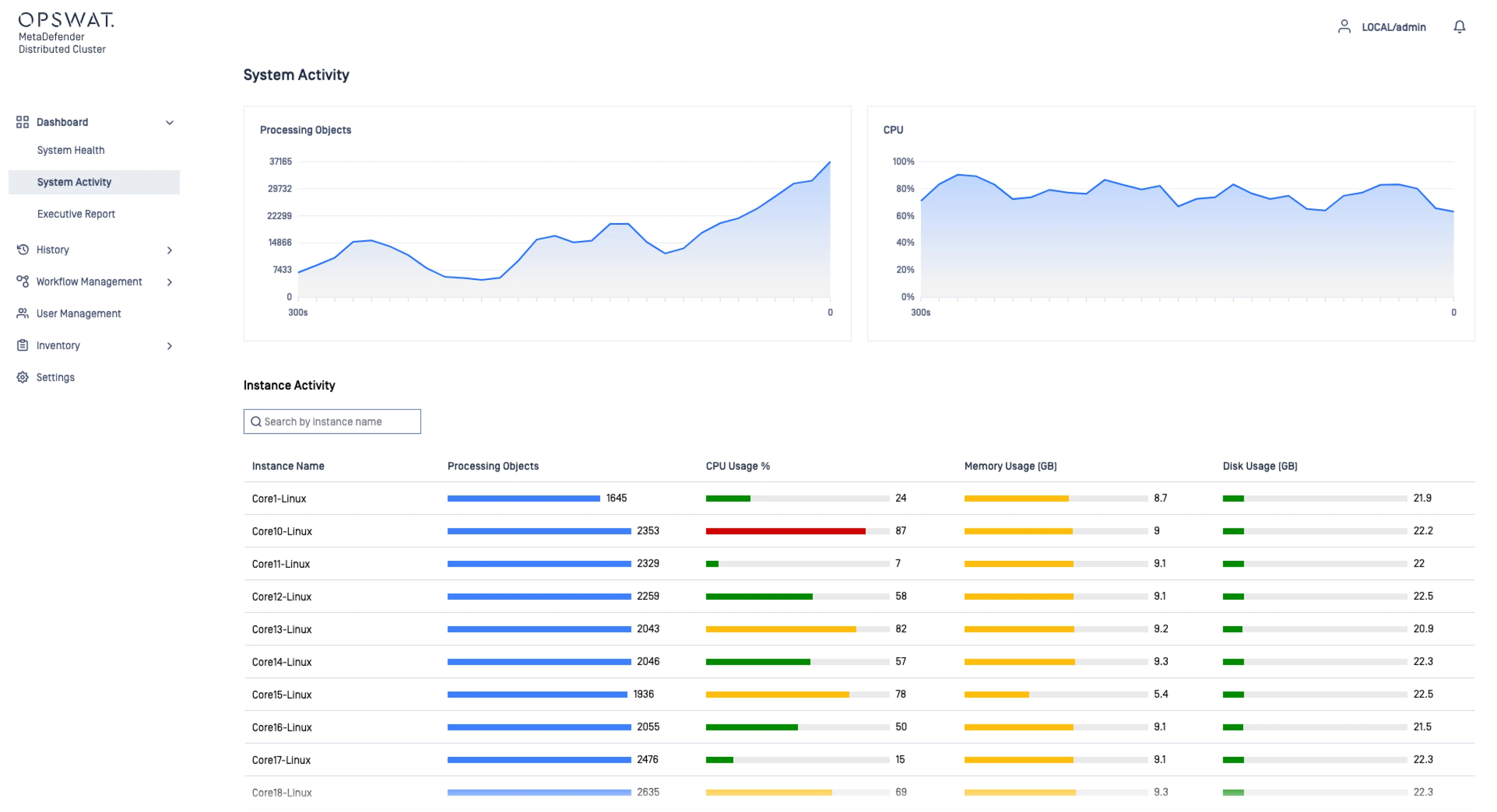Click the Workflow Management icon

click(x=22, y=282)
